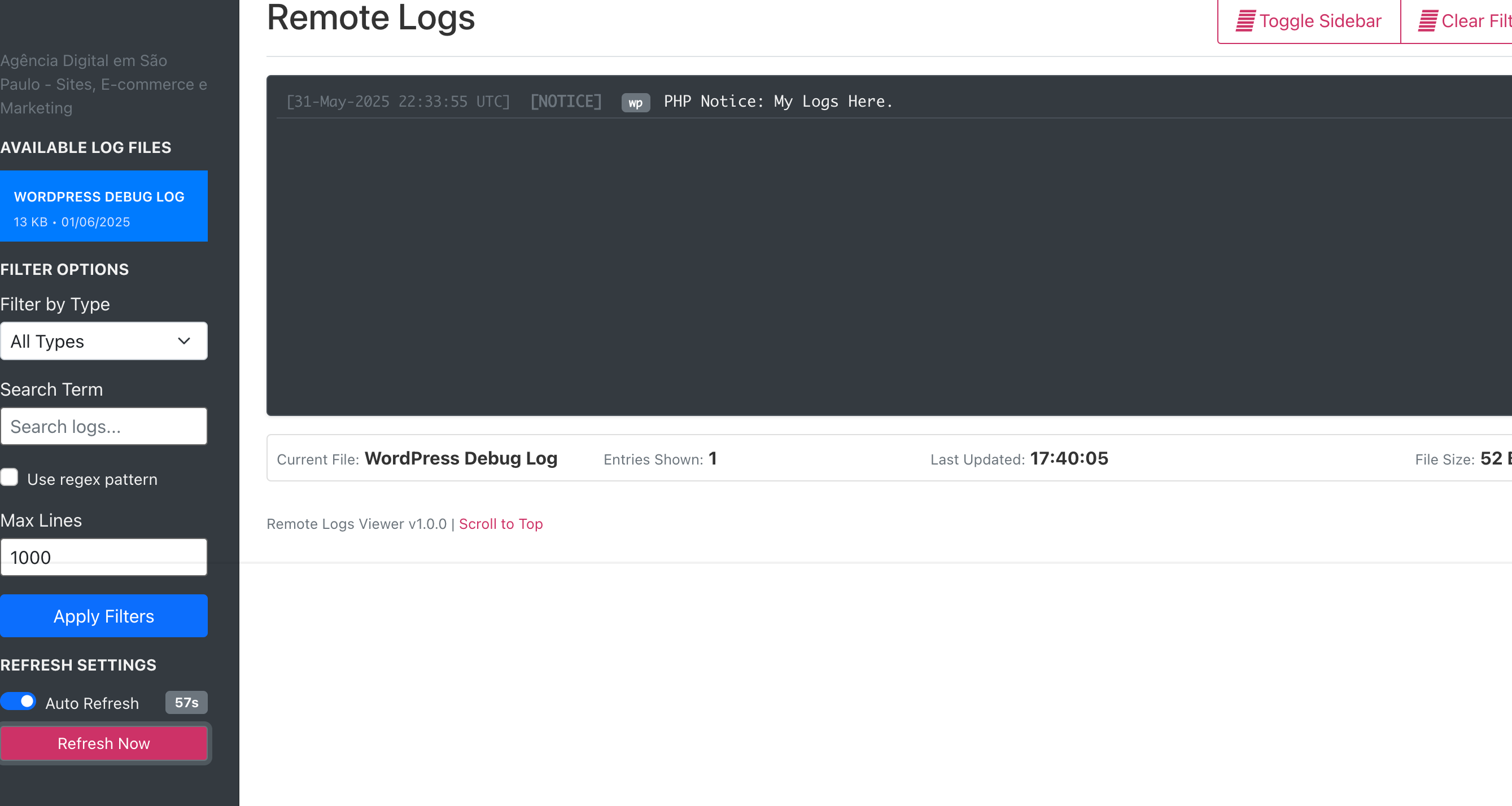The height and width of the screenshot is (806, 1512).
Task: Follow the Scroll to Top link
Action: click(501, 524)
